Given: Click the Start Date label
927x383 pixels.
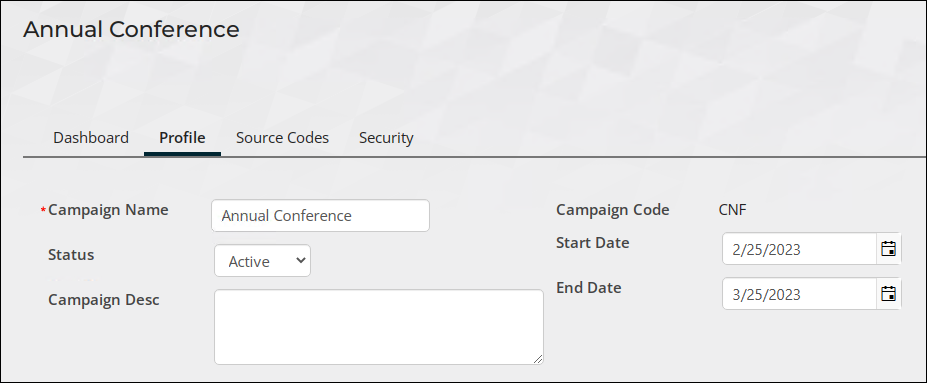Looking at the screenshot, I should pos(592,243).
